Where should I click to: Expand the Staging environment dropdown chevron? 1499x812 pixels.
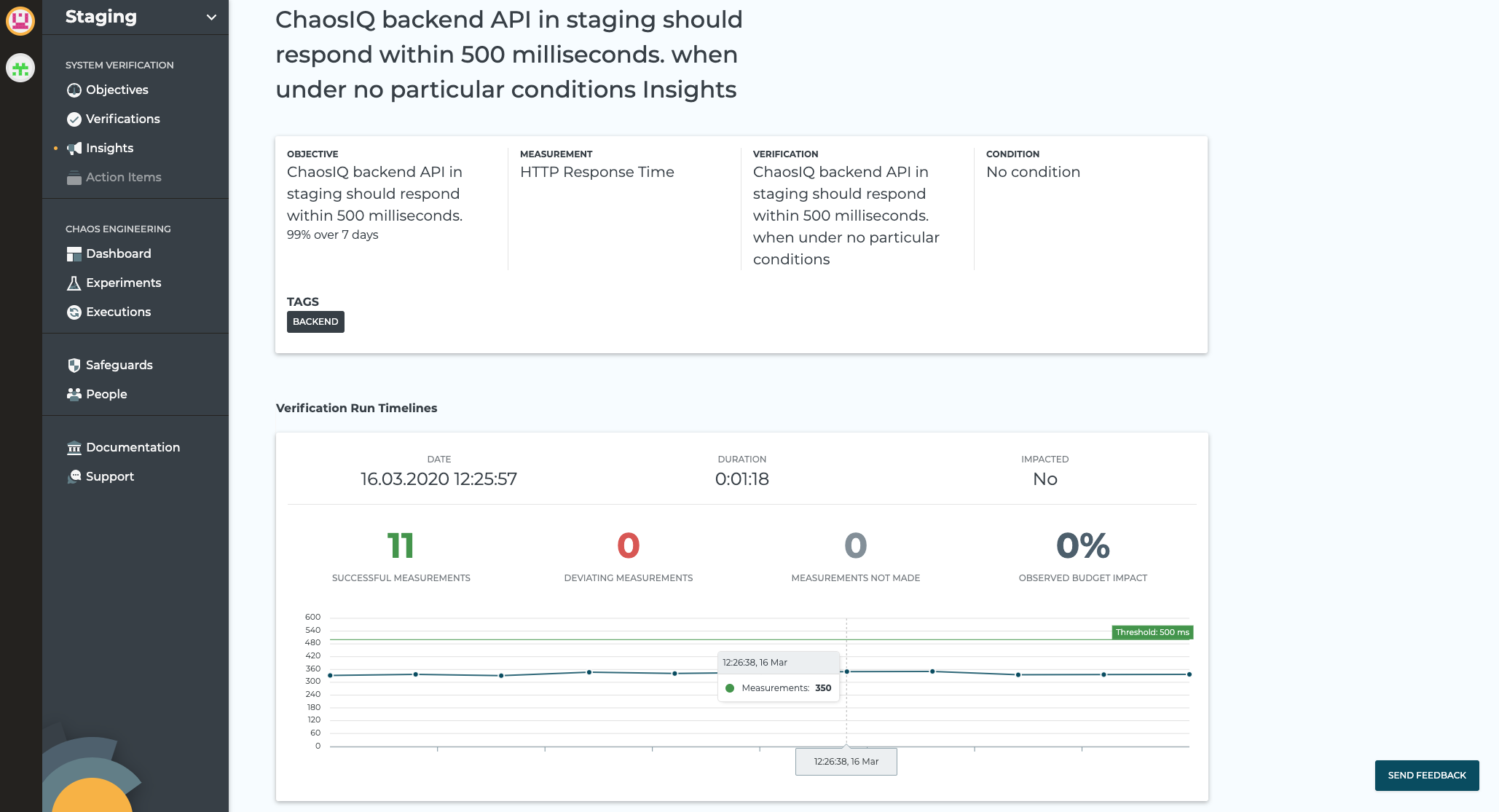point(211,17)
